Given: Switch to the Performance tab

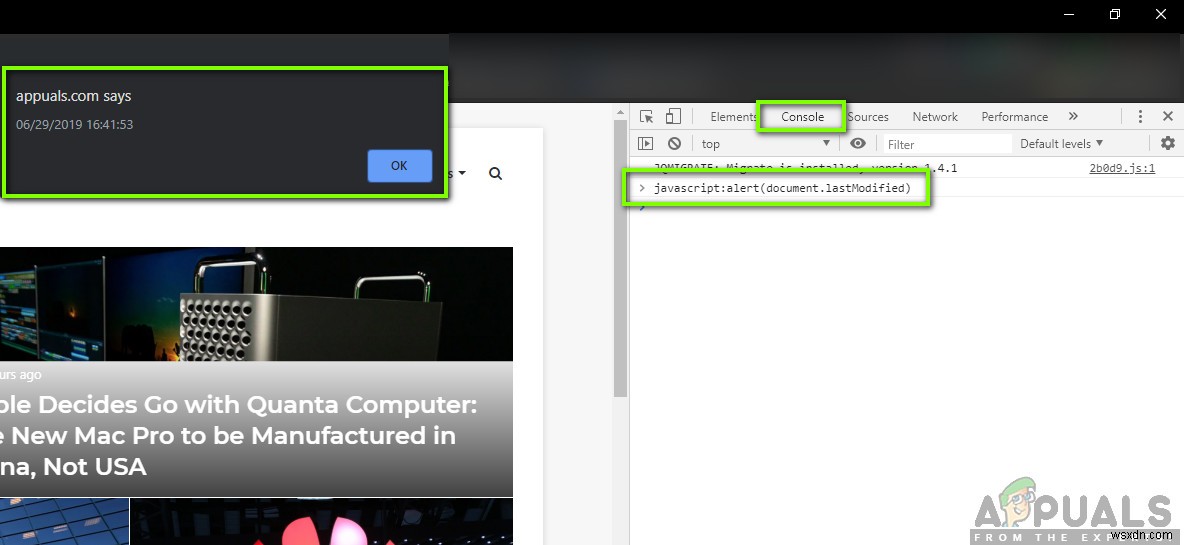Looking at the screenshot, I should click(x=1014, y=117).
